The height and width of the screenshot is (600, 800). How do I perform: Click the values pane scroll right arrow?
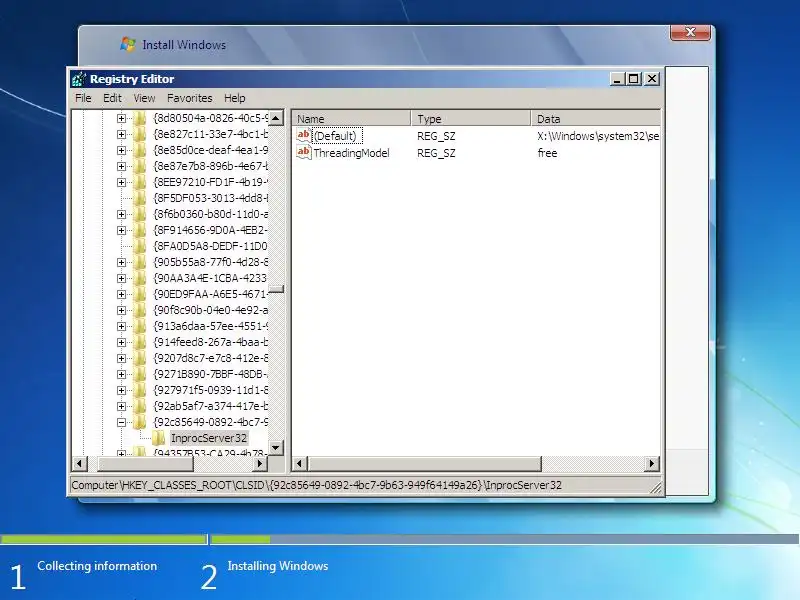point(652,464)
